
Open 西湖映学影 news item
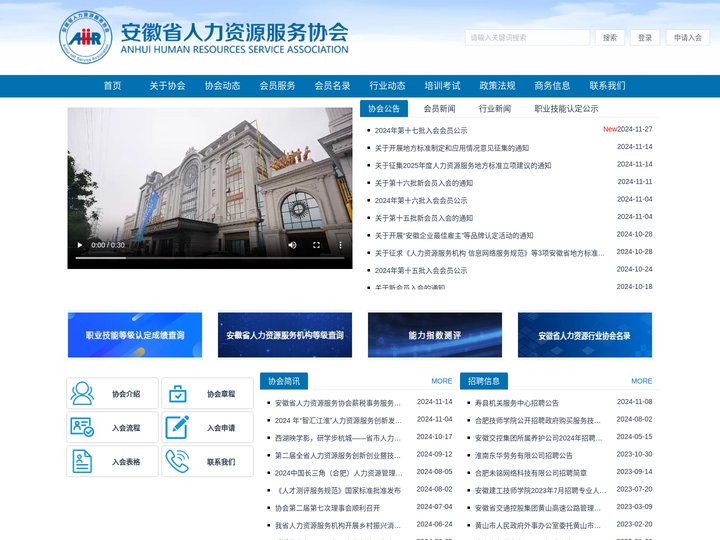338,438
